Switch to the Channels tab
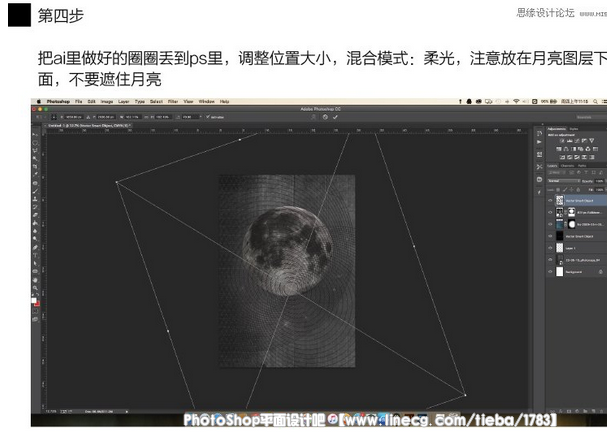607x437 pixels. (568, 166)
